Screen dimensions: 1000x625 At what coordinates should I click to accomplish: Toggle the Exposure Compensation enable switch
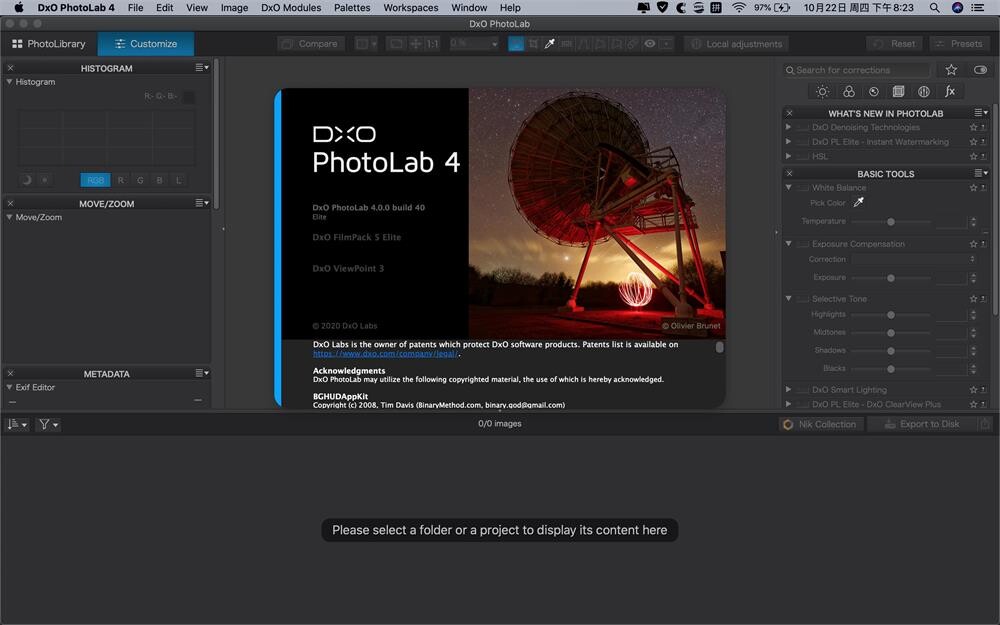coord(802,244)
